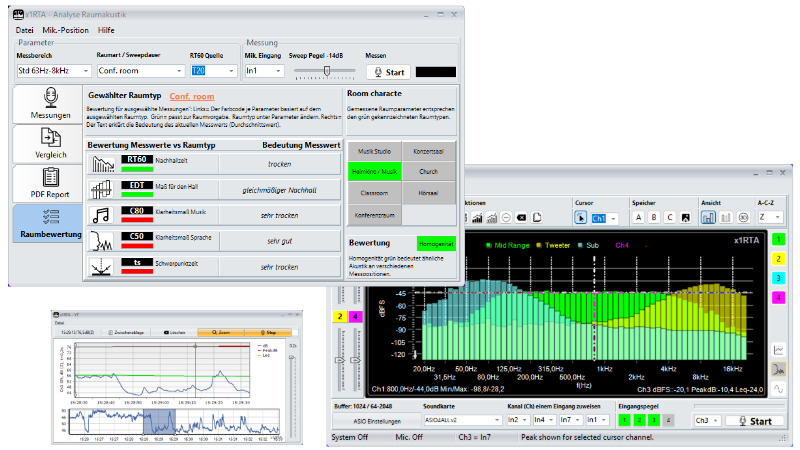Select the Konferenzraum room type cell
The width and height of the screenshot is (800, 450).
tap(374, 215)
